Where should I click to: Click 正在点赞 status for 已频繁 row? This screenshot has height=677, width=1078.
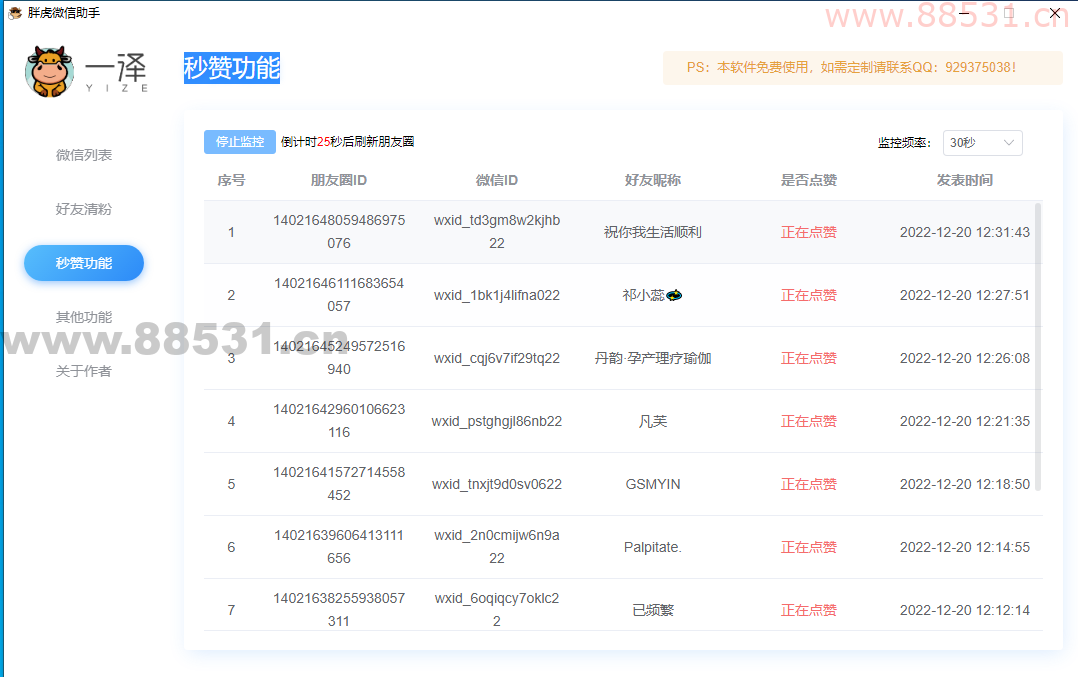tap(808, 610)
